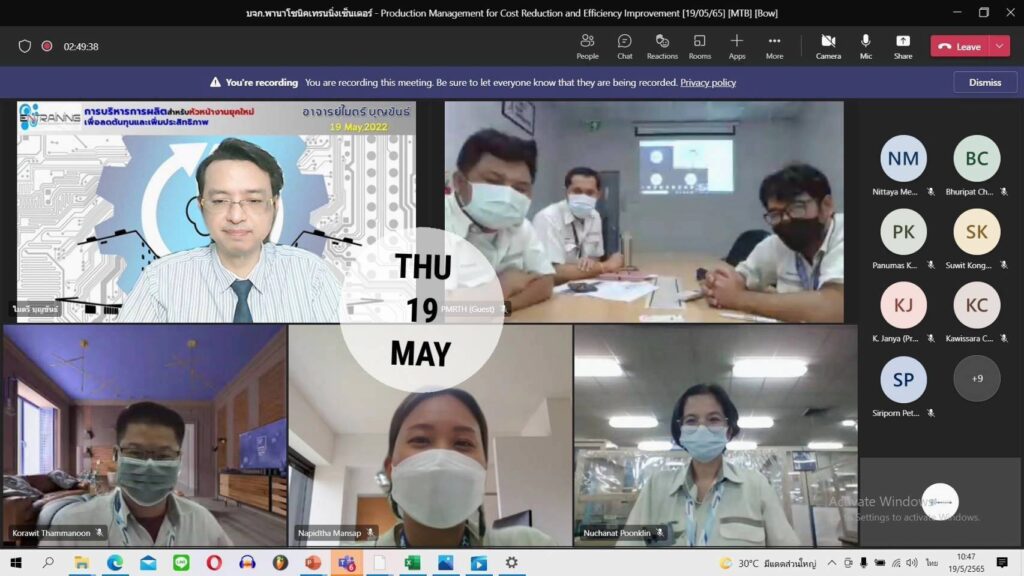The width and height of the screenshot is (1024, 576).
Task: Select Suwit SK participant avatar
Action: pyautogui.click(x=976, y=232)
